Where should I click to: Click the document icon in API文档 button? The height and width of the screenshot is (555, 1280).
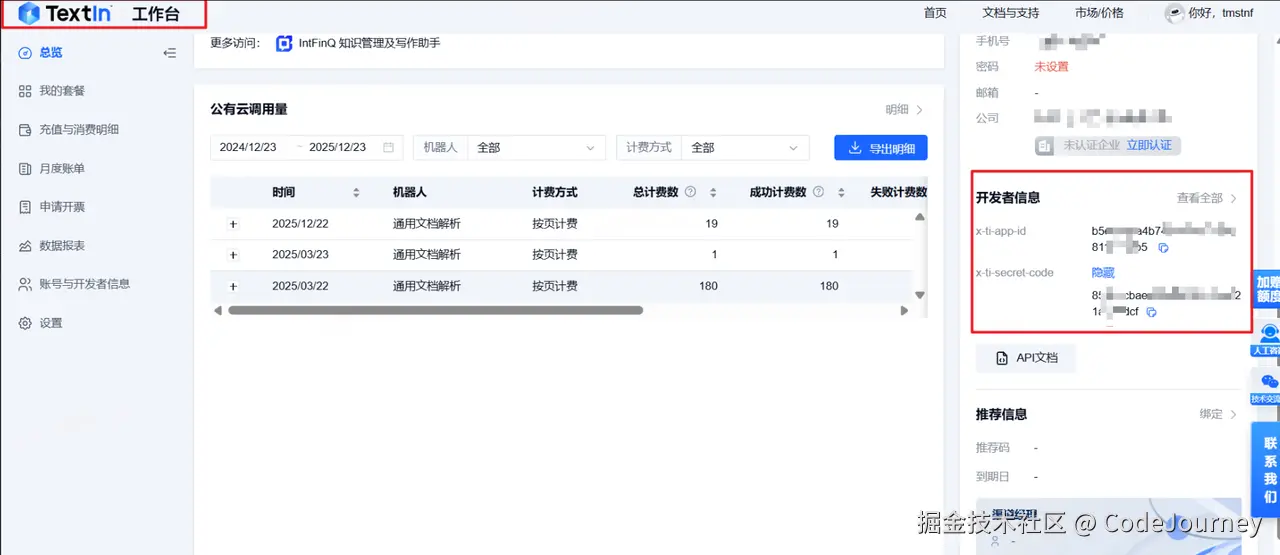tap(1002, 358)
